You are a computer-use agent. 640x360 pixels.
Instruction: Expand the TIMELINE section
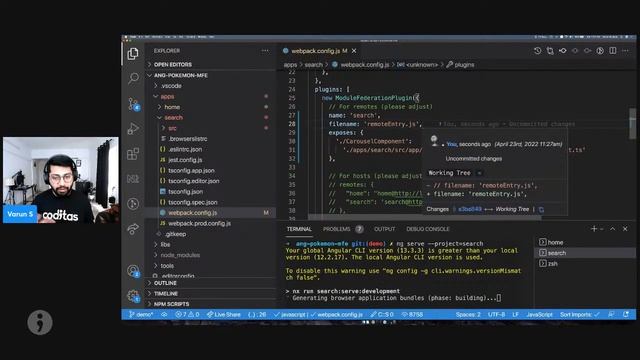[x=211, y=293]
